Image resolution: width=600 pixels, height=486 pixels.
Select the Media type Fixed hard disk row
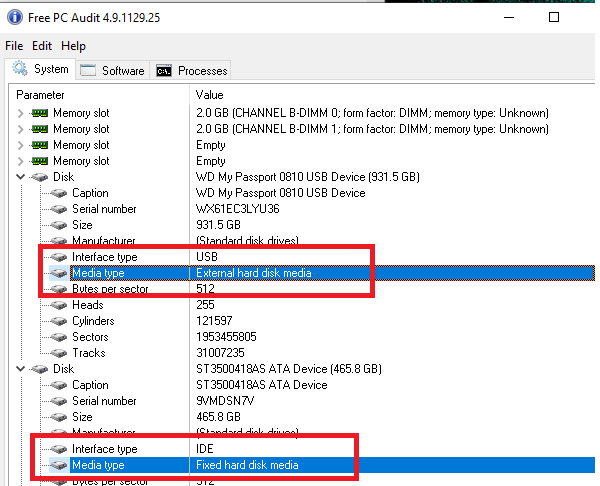302,465
